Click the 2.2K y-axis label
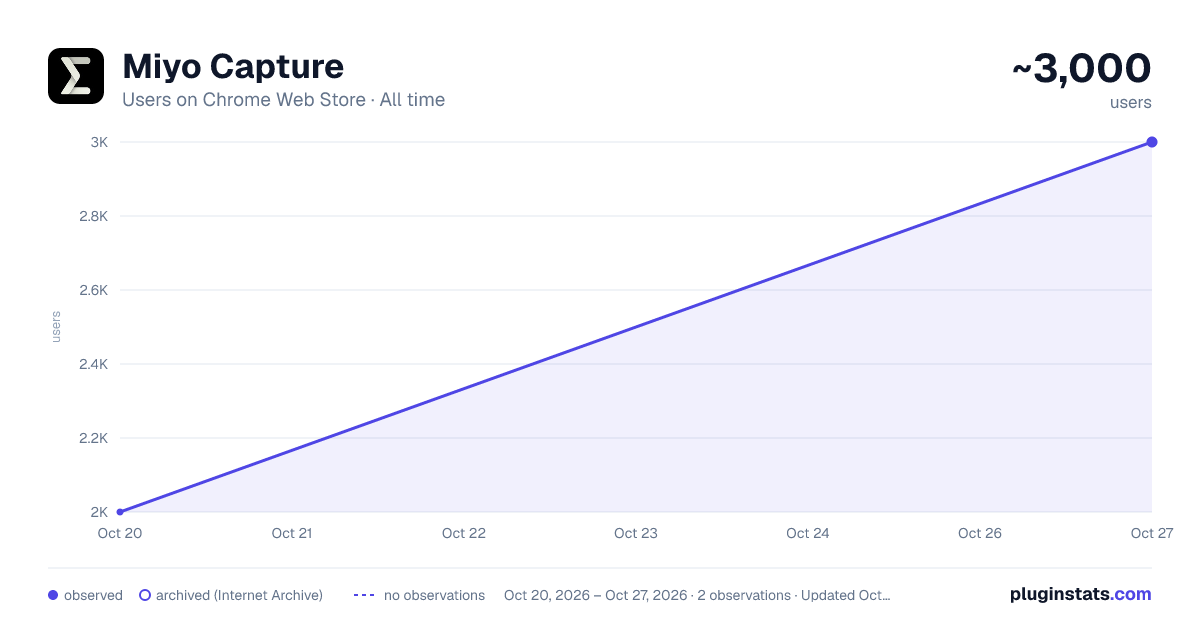 94,438
